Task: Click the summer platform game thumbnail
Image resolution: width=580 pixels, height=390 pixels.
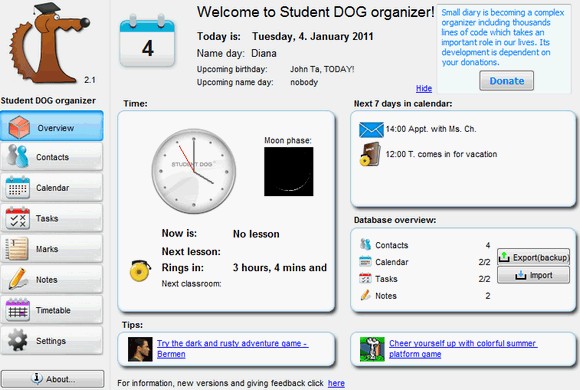Action: [x=372, y=349]
